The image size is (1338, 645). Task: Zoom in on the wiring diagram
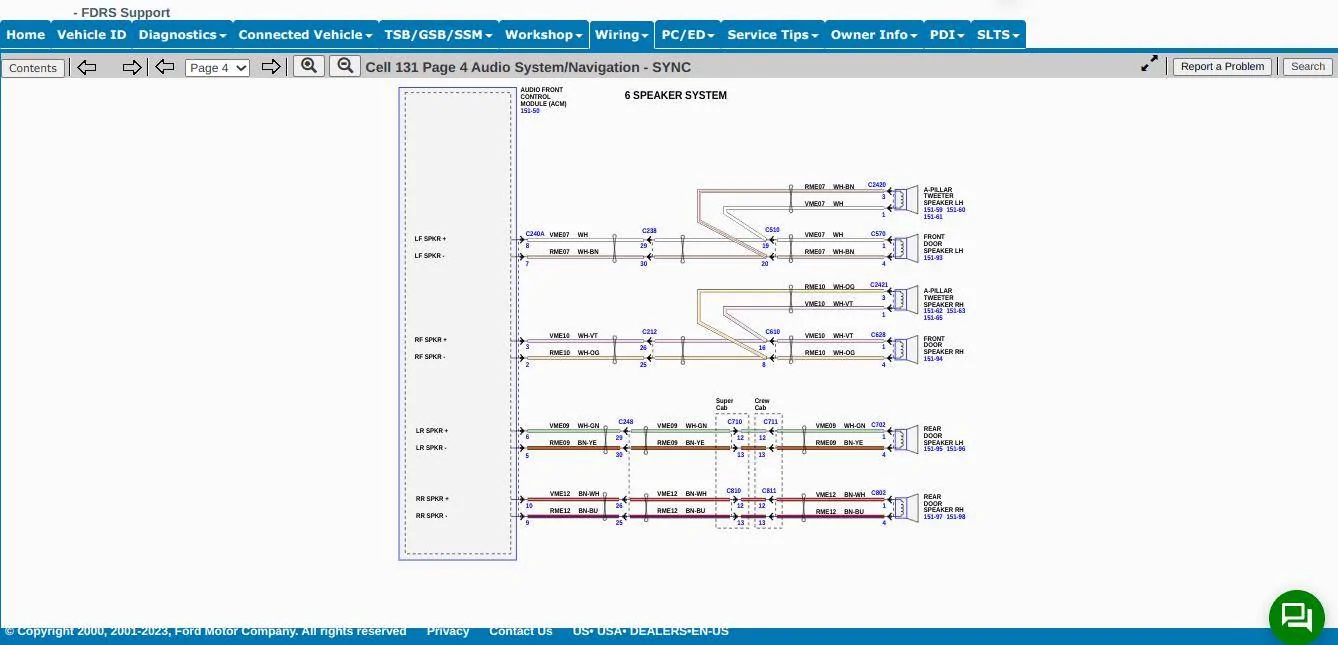(x=309, y=66)
